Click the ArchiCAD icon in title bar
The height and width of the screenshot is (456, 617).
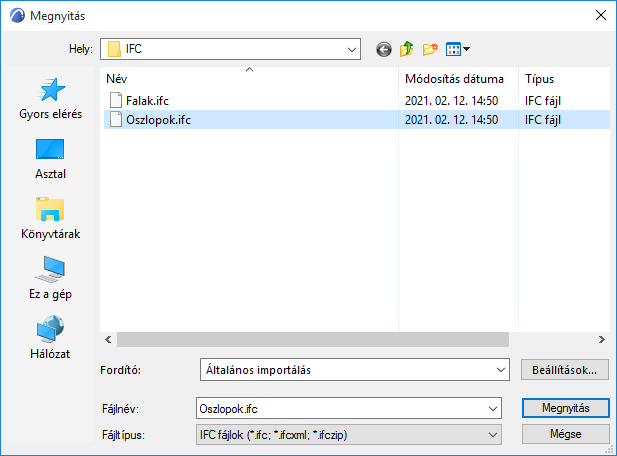17,16
